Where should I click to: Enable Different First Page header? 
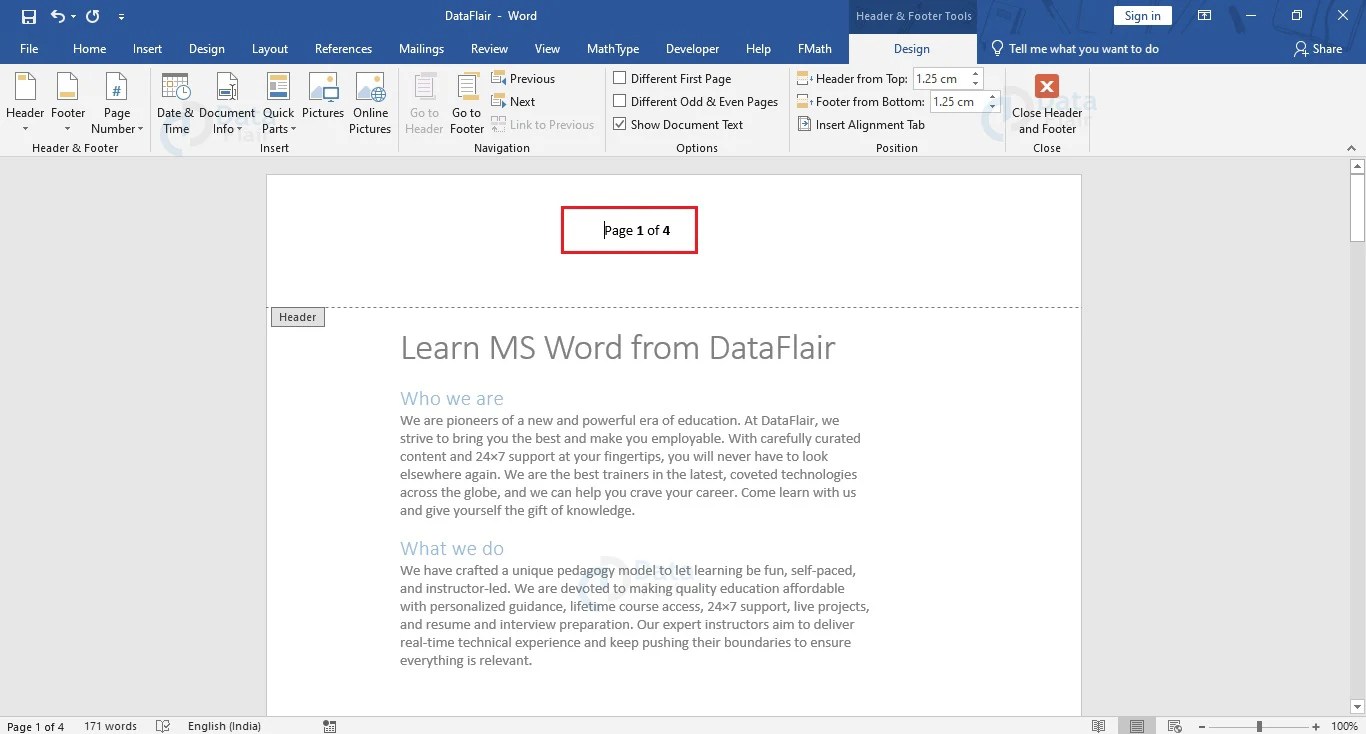[619, 78]
